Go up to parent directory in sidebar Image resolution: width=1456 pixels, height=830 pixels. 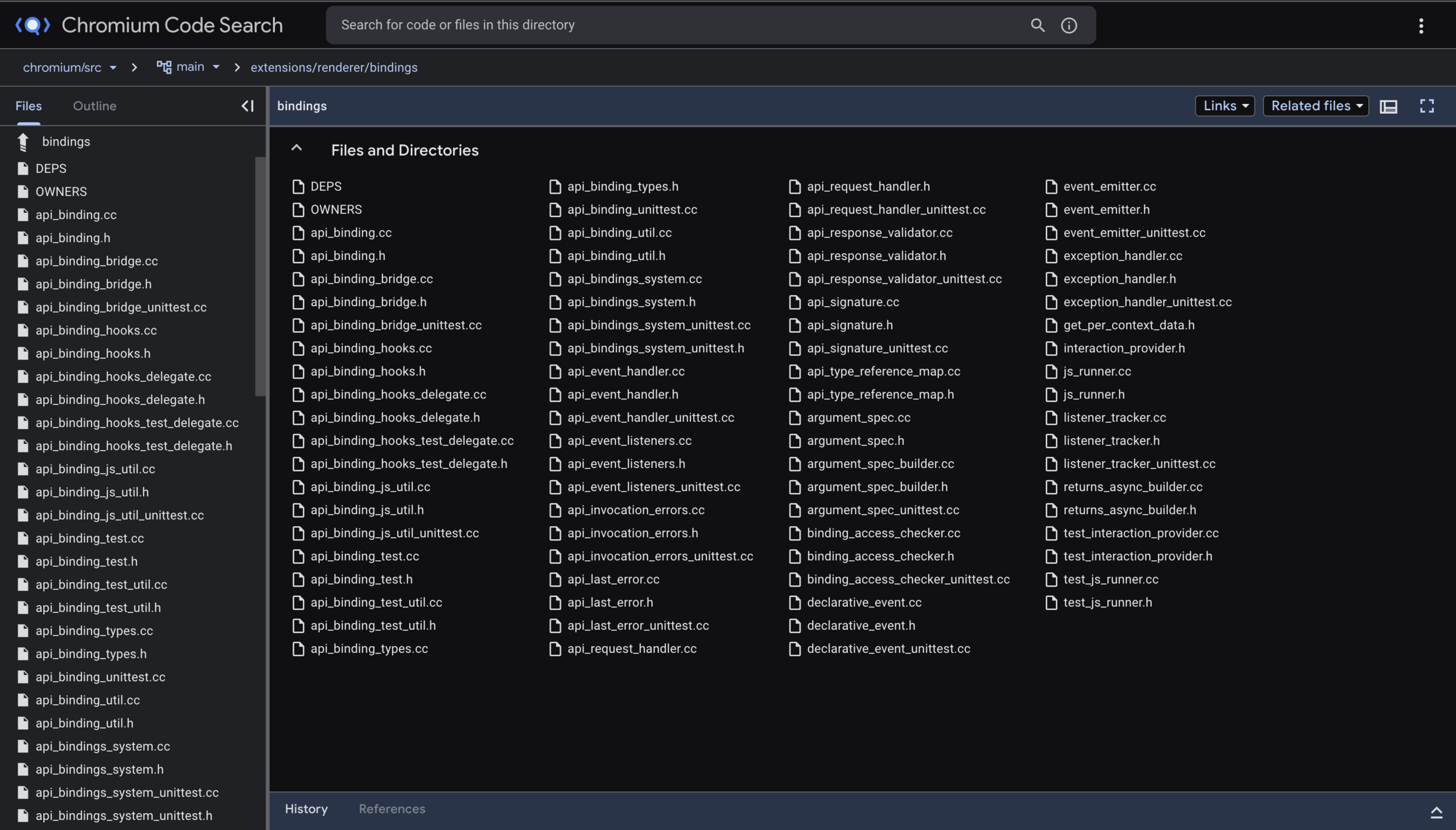tap(23, 142)
